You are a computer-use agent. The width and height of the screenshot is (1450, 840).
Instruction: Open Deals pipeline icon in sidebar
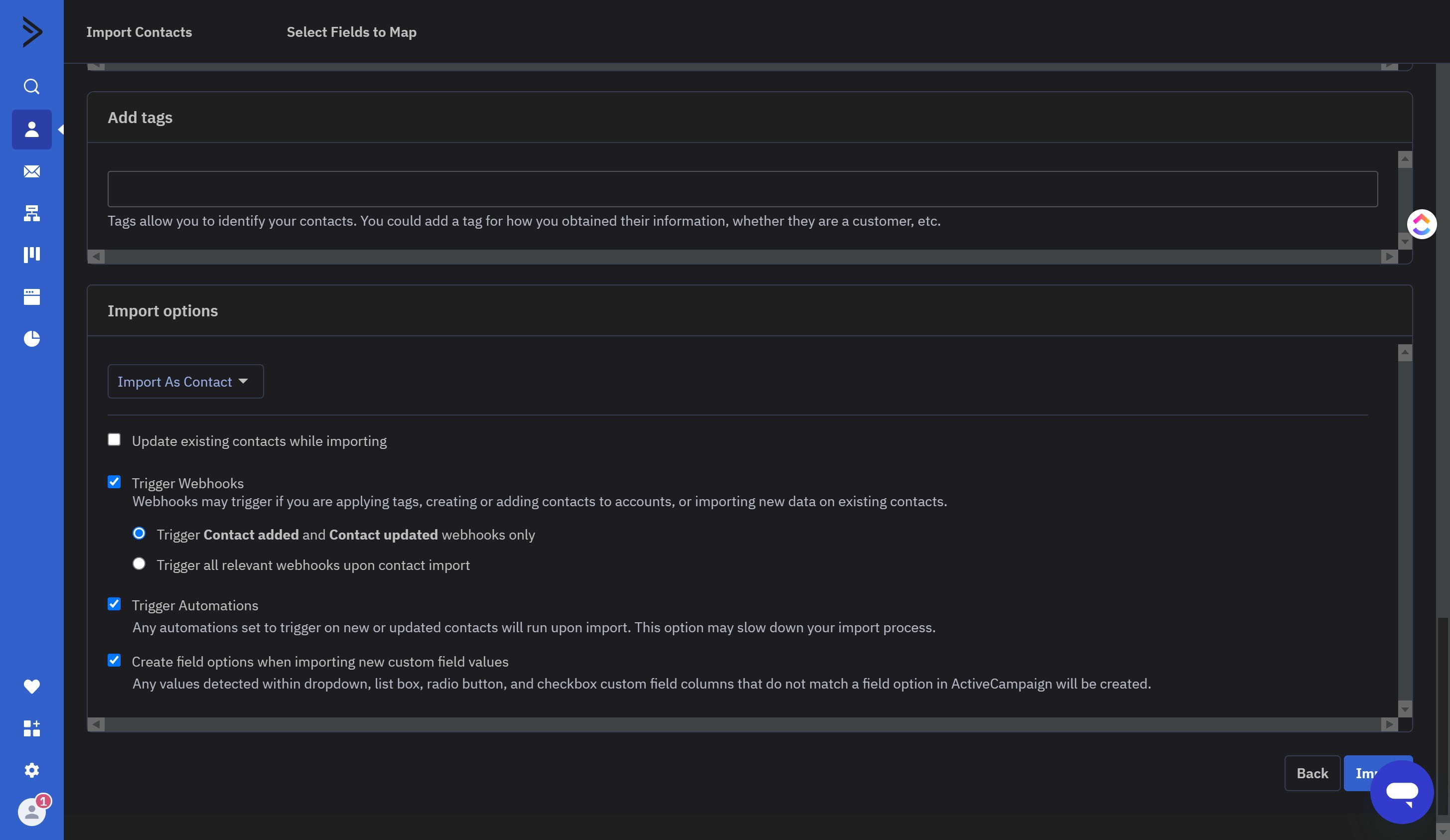[32, 255]
